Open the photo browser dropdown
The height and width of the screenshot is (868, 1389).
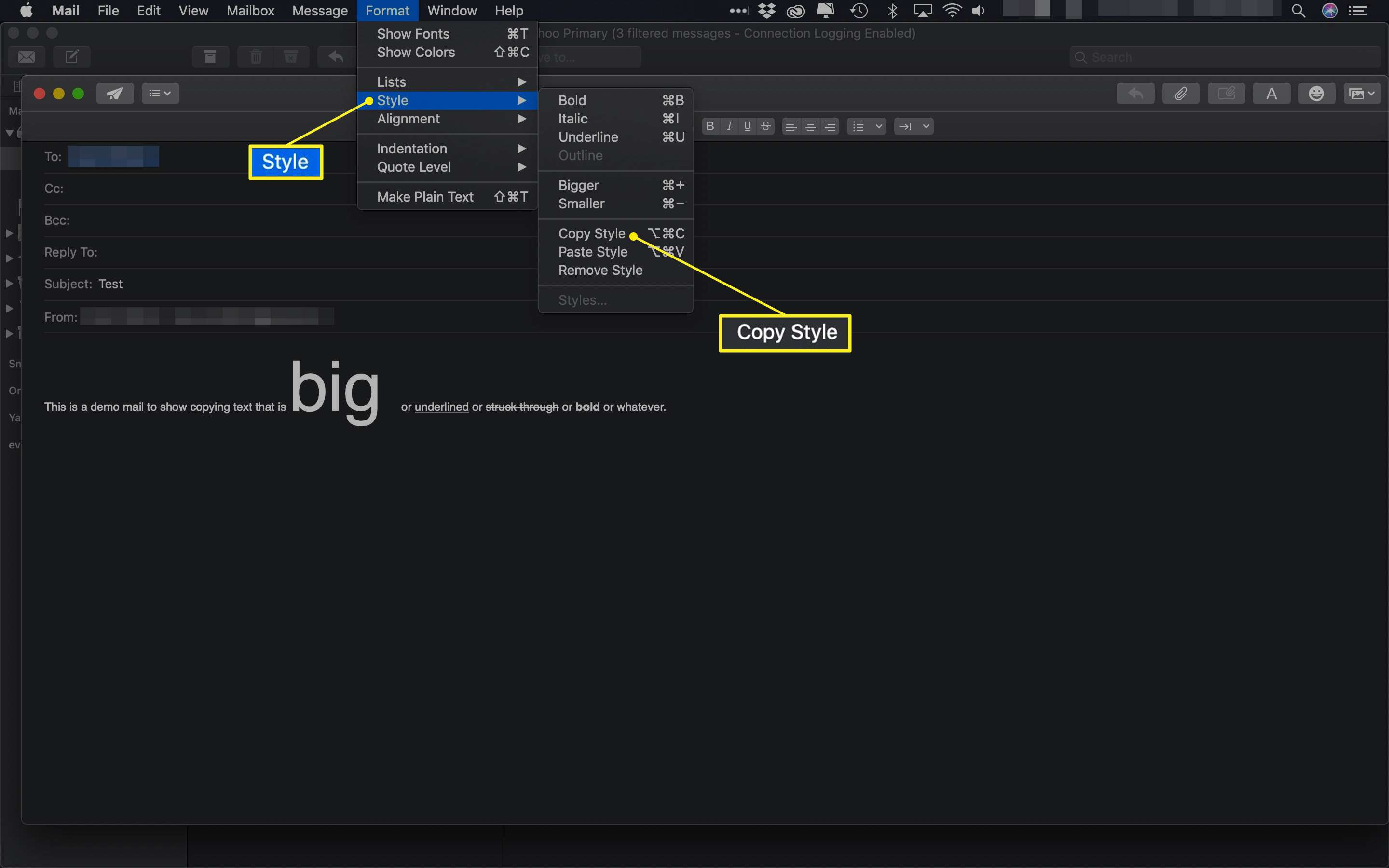tap(1362, 94)
